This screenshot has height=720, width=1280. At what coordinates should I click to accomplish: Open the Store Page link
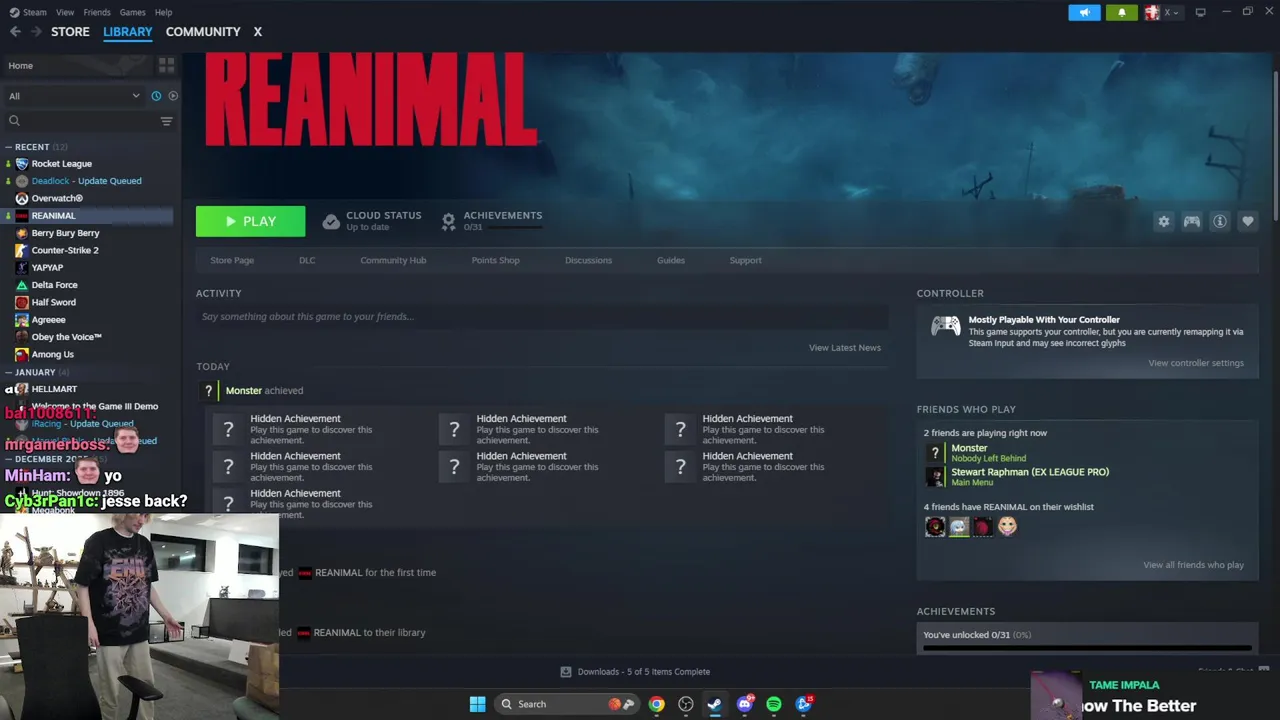point(232,260)
